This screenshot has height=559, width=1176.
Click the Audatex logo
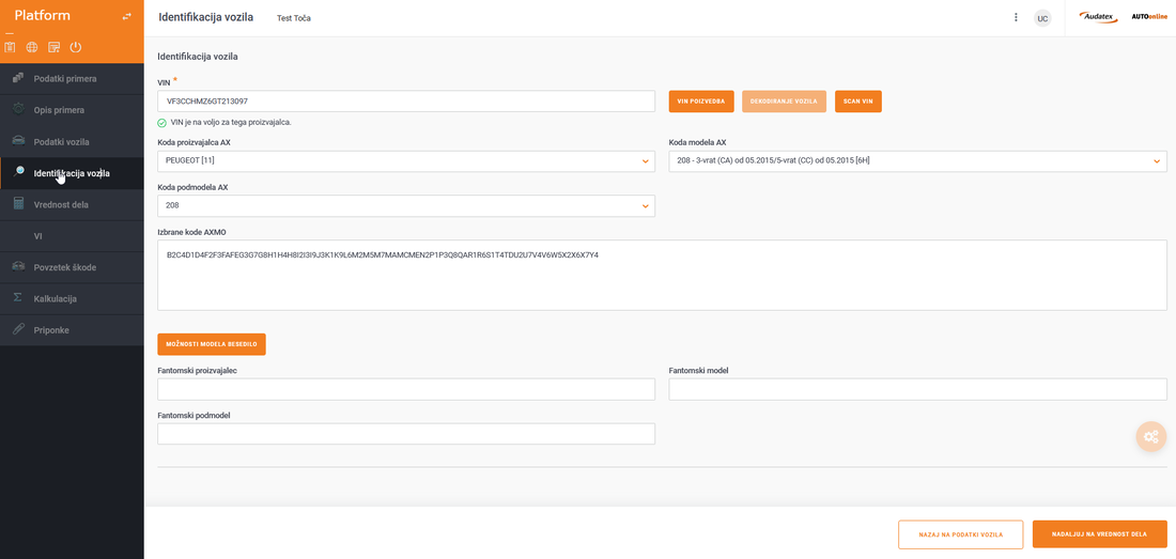tap(1098, 17)
